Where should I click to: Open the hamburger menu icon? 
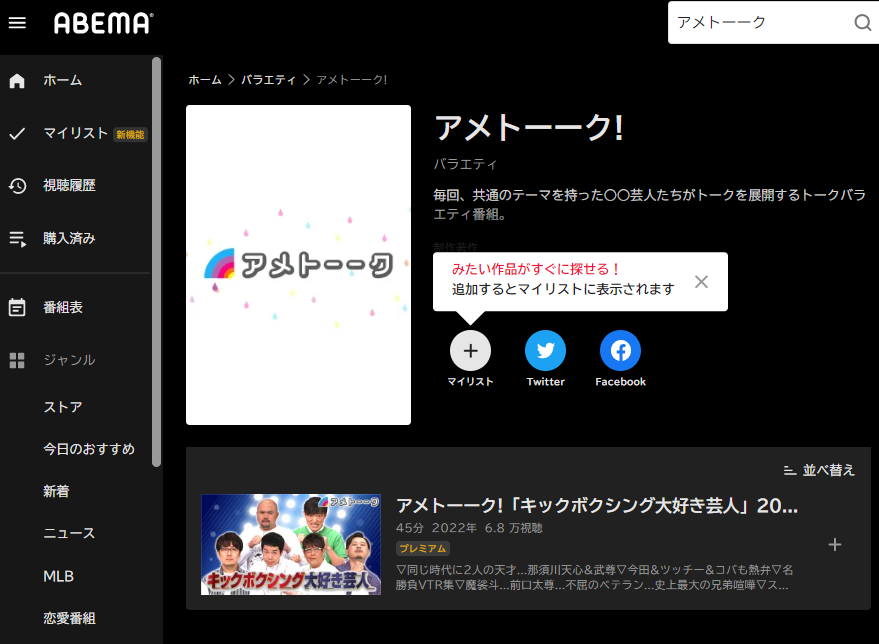click(x=17, y=23)
